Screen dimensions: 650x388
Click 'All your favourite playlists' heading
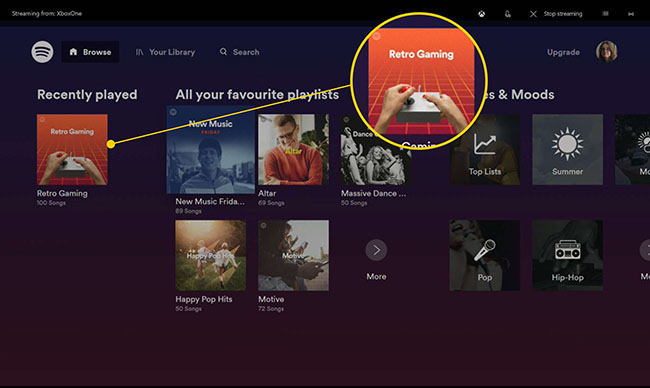257,95
